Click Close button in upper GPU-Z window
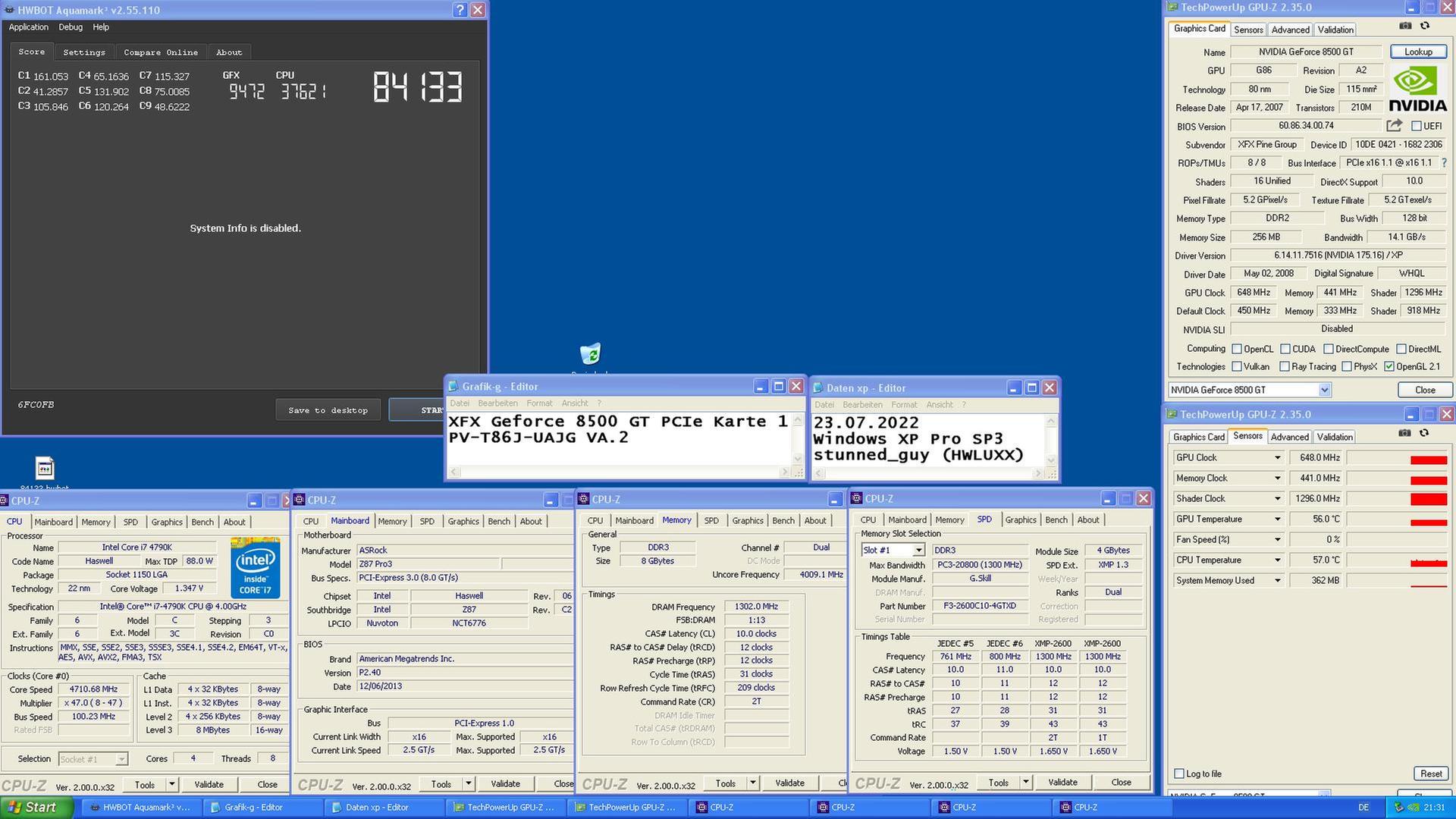Image resolution: width=1456 pixels, height=819 pixels. tap(1425, 390)
